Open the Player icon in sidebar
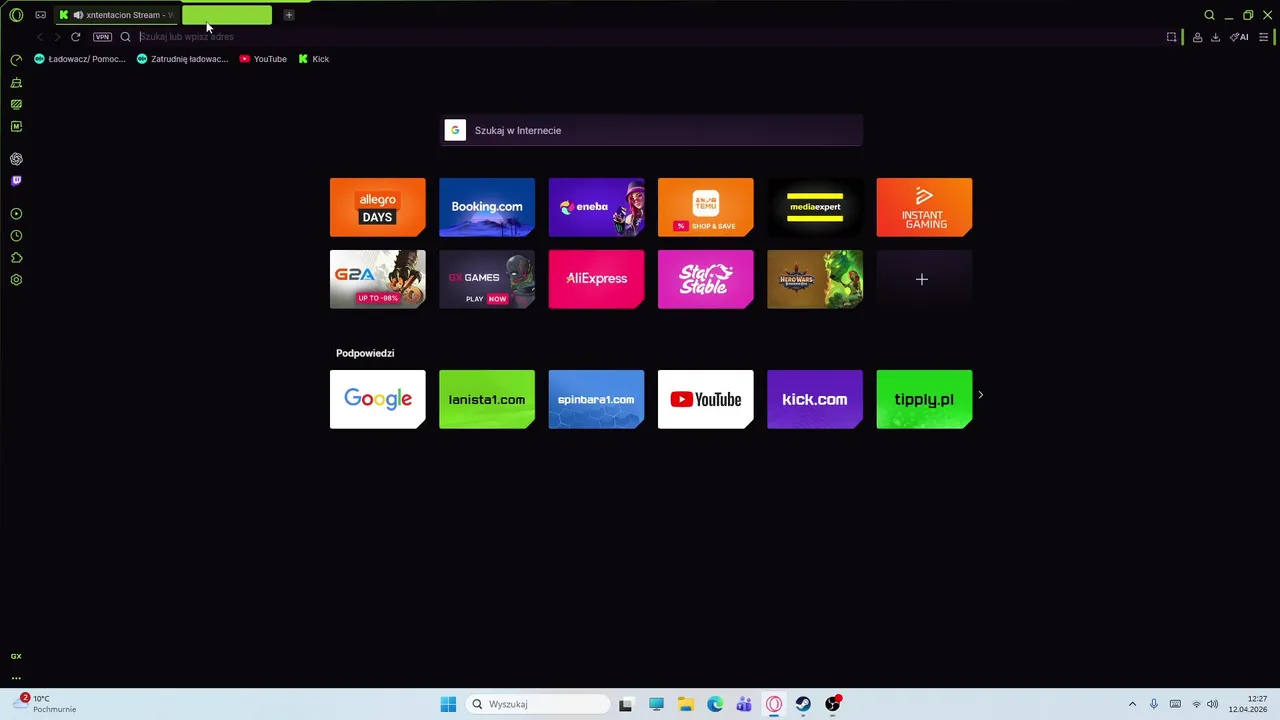 pos(16,214)
